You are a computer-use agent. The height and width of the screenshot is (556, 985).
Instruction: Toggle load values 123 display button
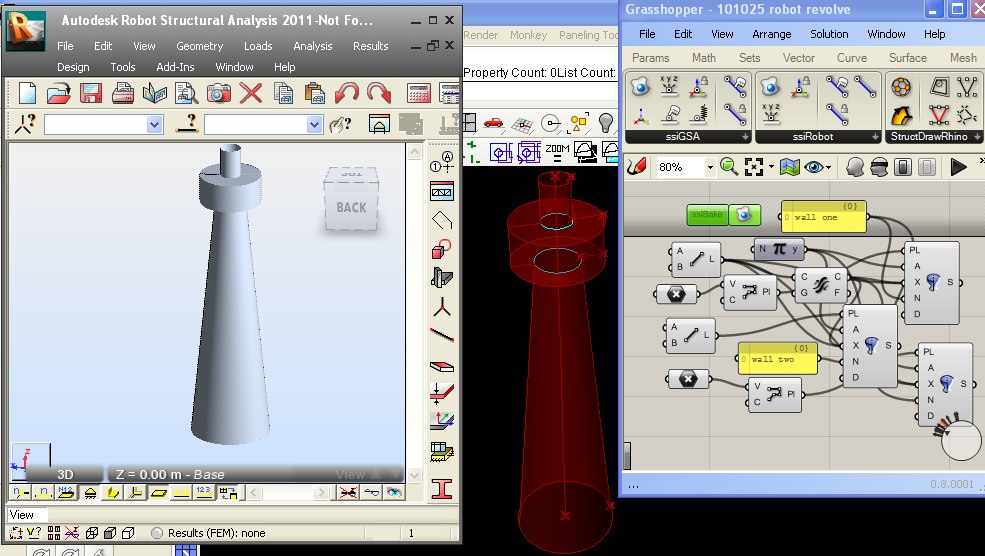click(204, 493)
